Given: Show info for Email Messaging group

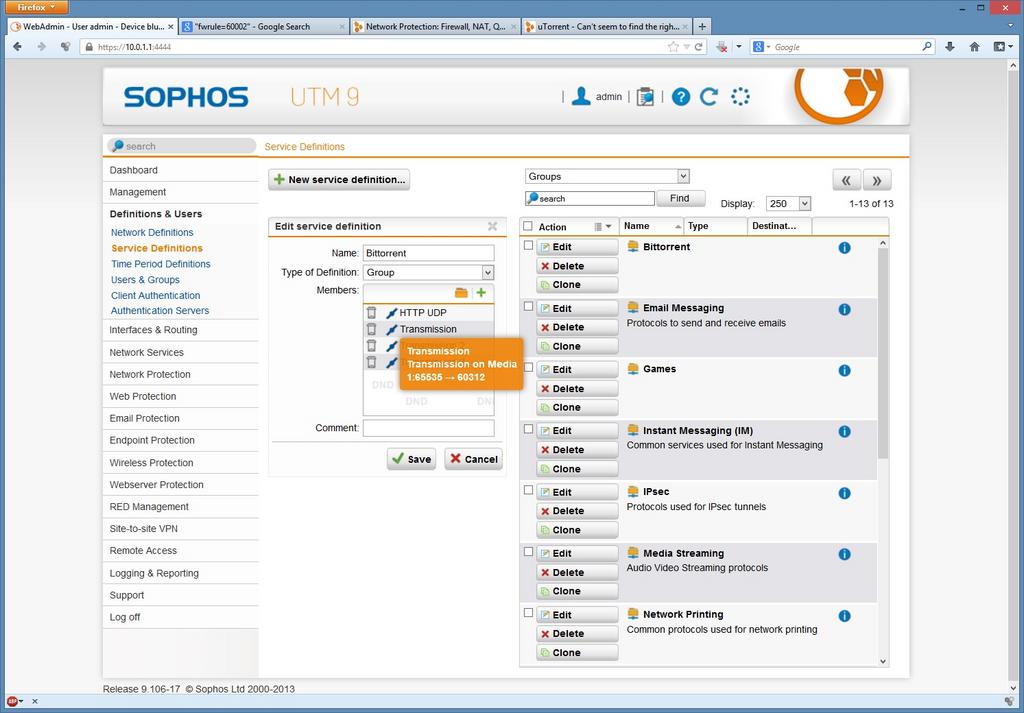Looking at the screenshot, I should click(x=844, y=309).
